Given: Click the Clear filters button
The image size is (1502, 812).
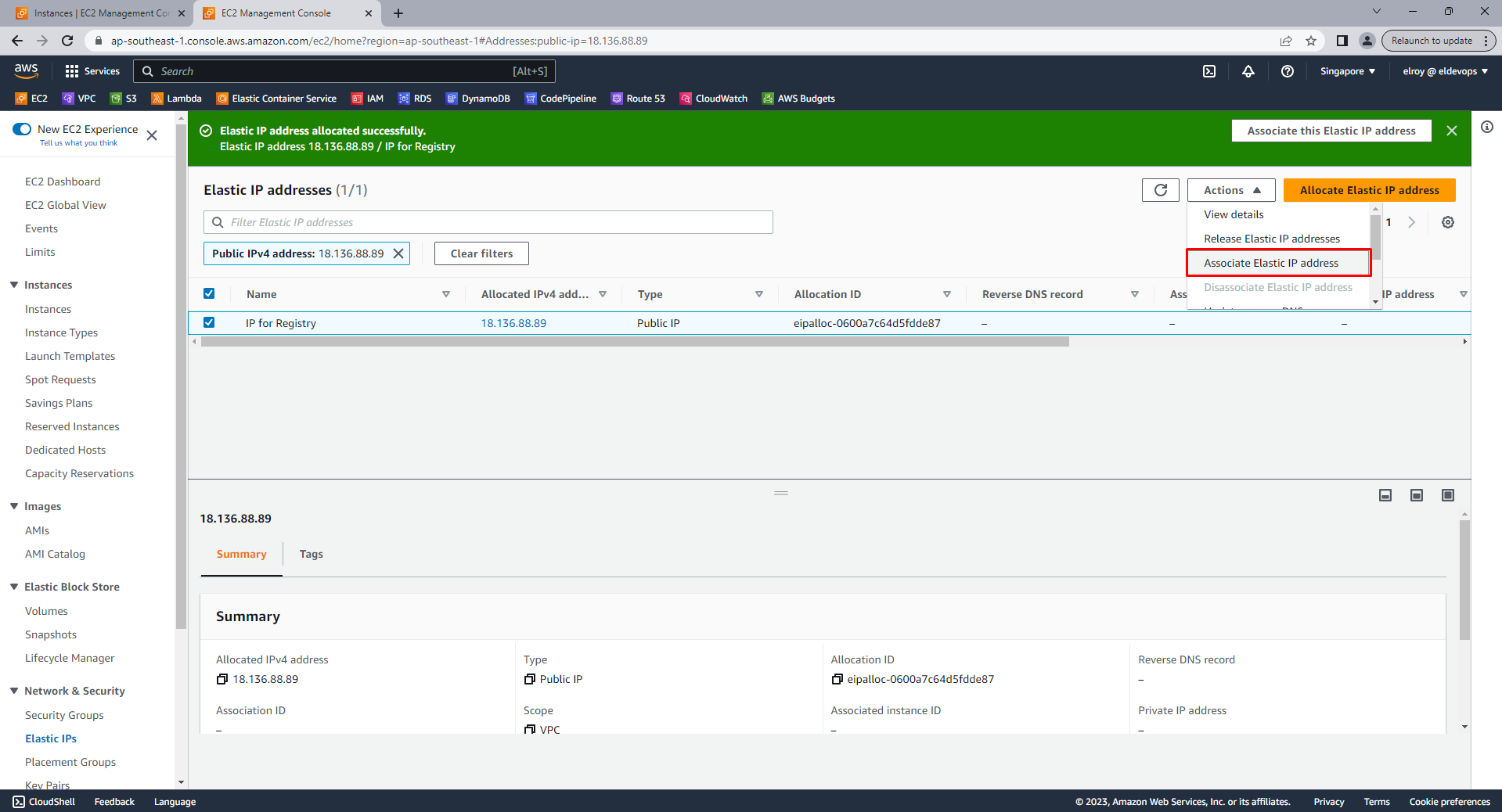Looking at the screenshot, I should pyautogui.click(x=481, y=253).
